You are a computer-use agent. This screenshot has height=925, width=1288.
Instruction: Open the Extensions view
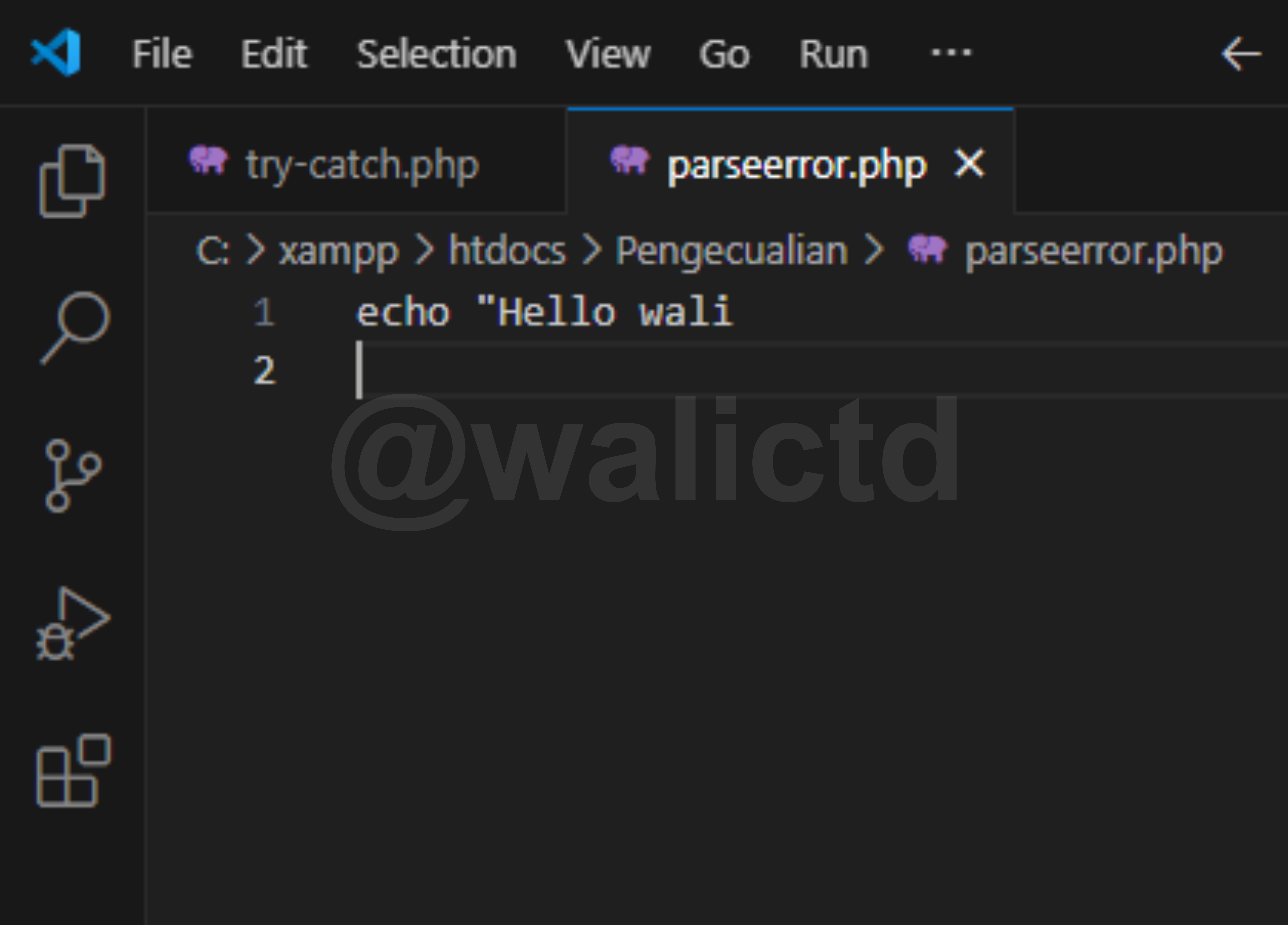(x=73, y=771)
